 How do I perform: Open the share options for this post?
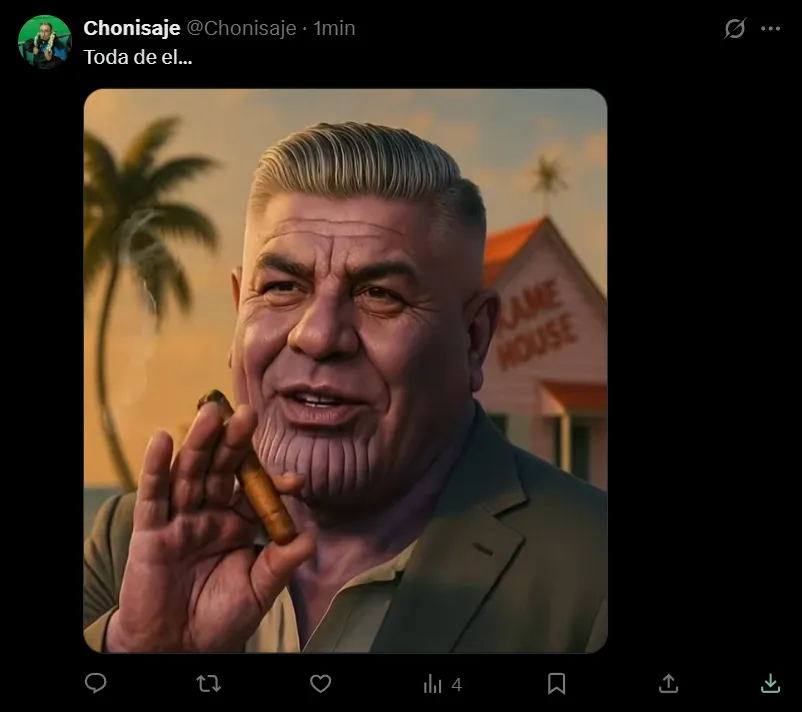pos(669,684)
